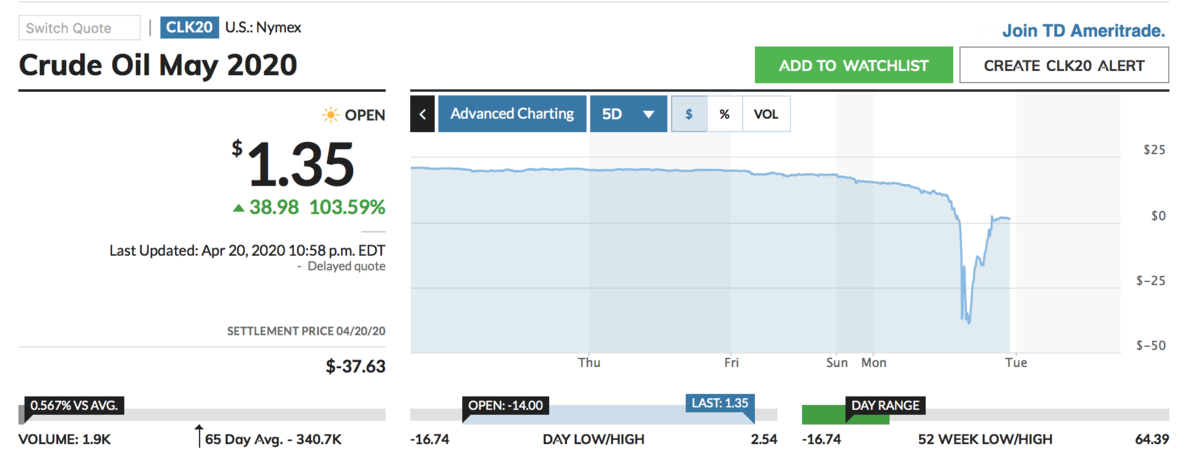Click the Mon label on the chart axis
Viewport: 1200px width, 460px height.
pos(874,363)
